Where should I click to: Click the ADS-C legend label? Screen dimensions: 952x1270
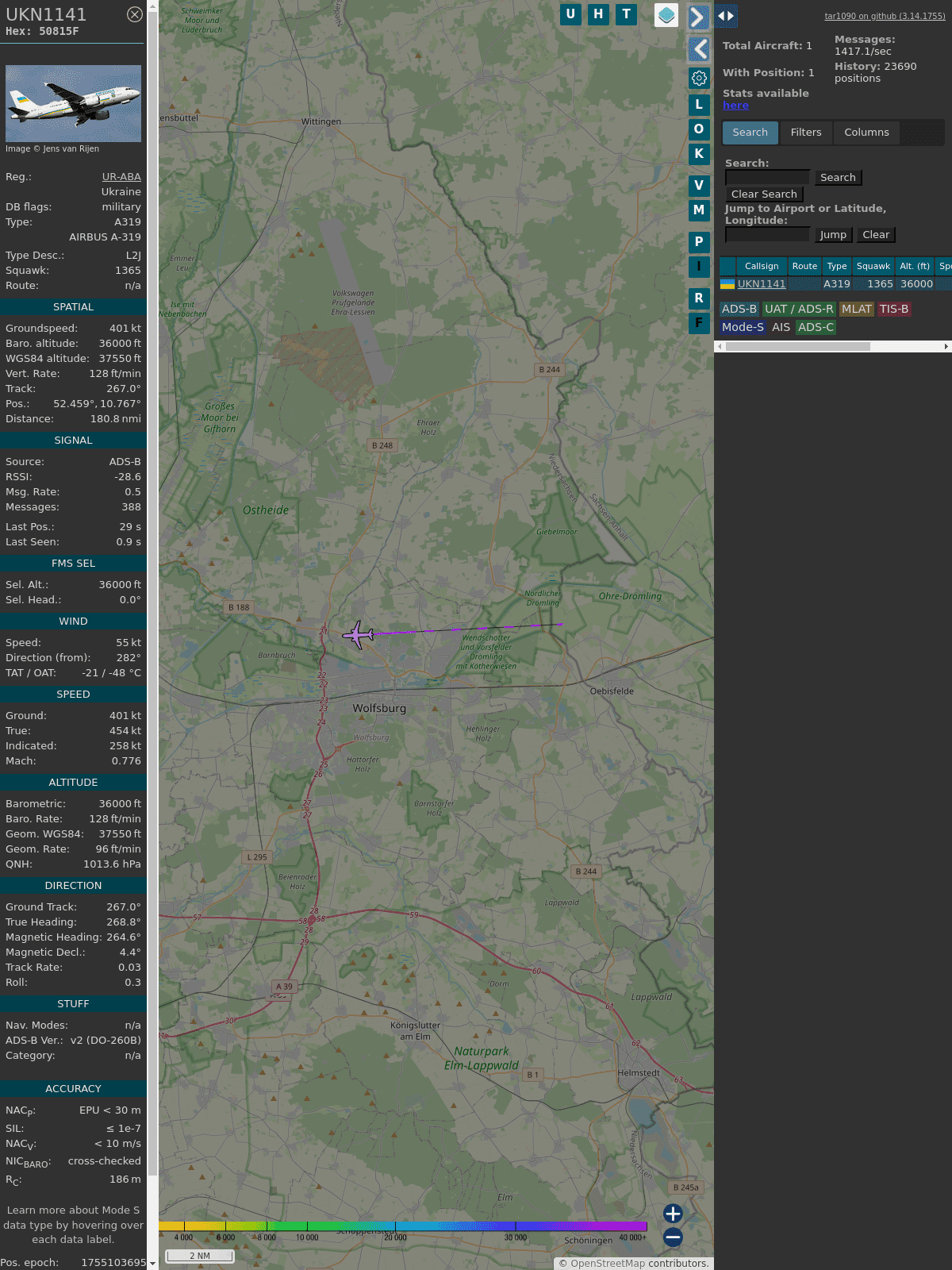[816, 327]
